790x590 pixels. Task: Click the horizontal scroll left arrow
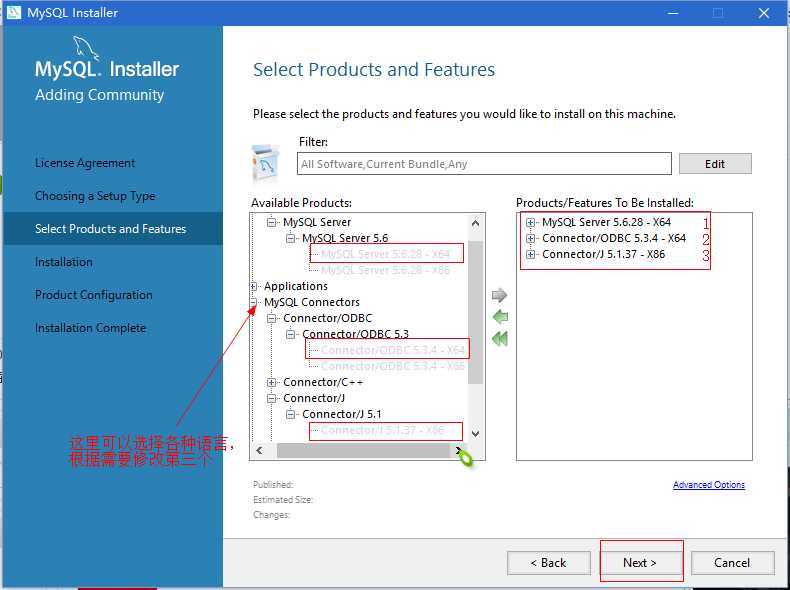(259, 450)
